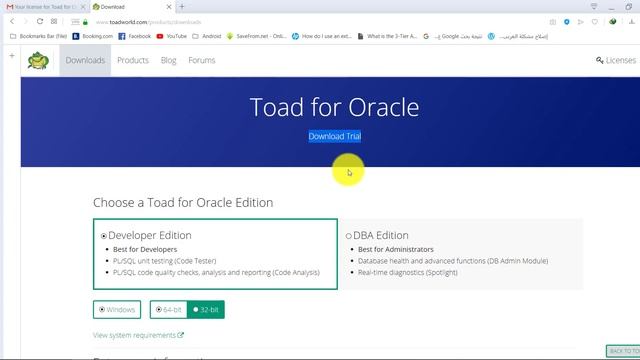Open the Android bookmarks folder
Image resolution: width=640 pixels, height=360 pixels.
click(x=207, y=36)
